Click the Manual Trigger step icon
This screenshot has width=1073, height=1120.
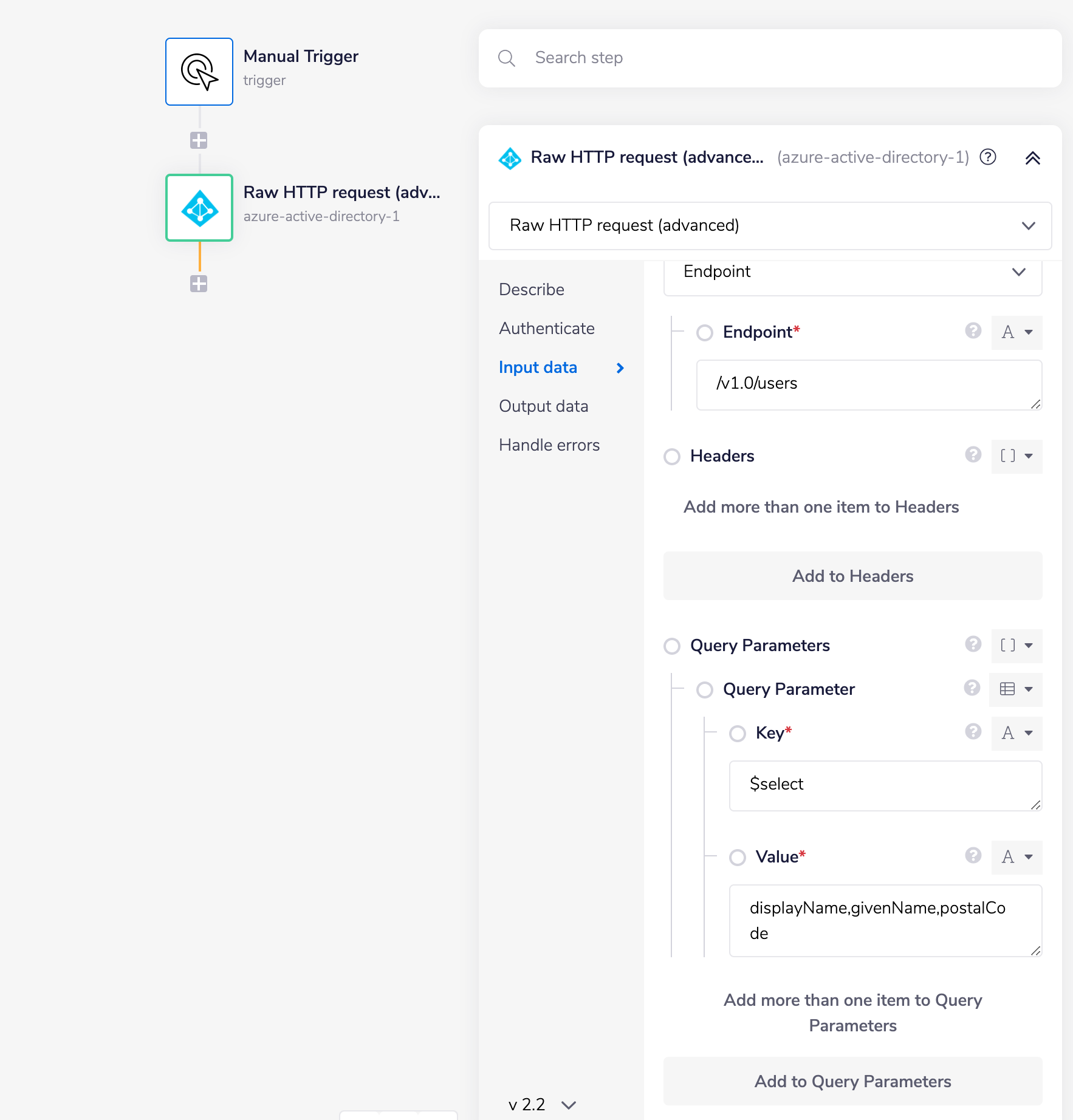tap(199, 72)
